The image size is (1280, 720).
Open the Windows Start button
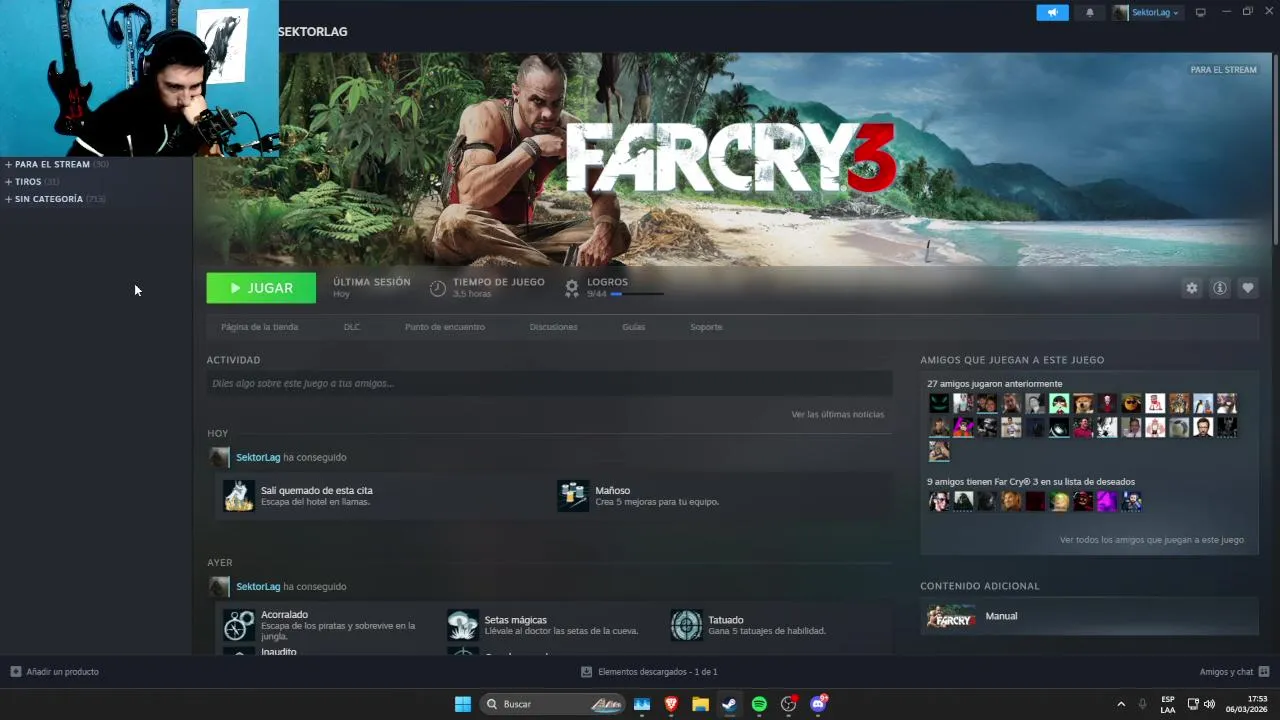(x=463, y=704)
